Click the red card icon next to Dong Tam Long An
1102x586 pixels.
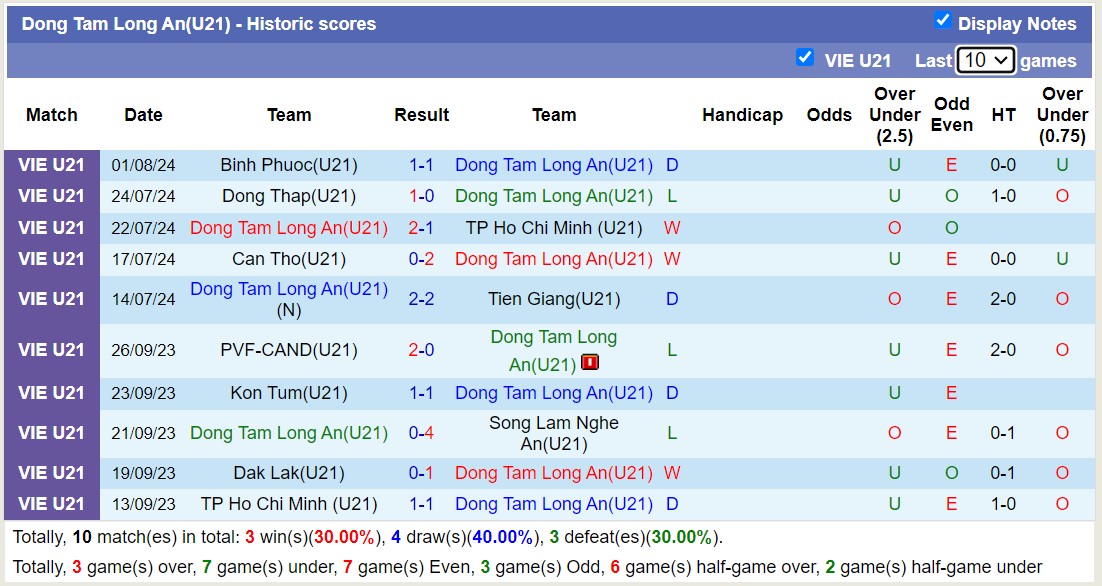(x=590, y=363)
